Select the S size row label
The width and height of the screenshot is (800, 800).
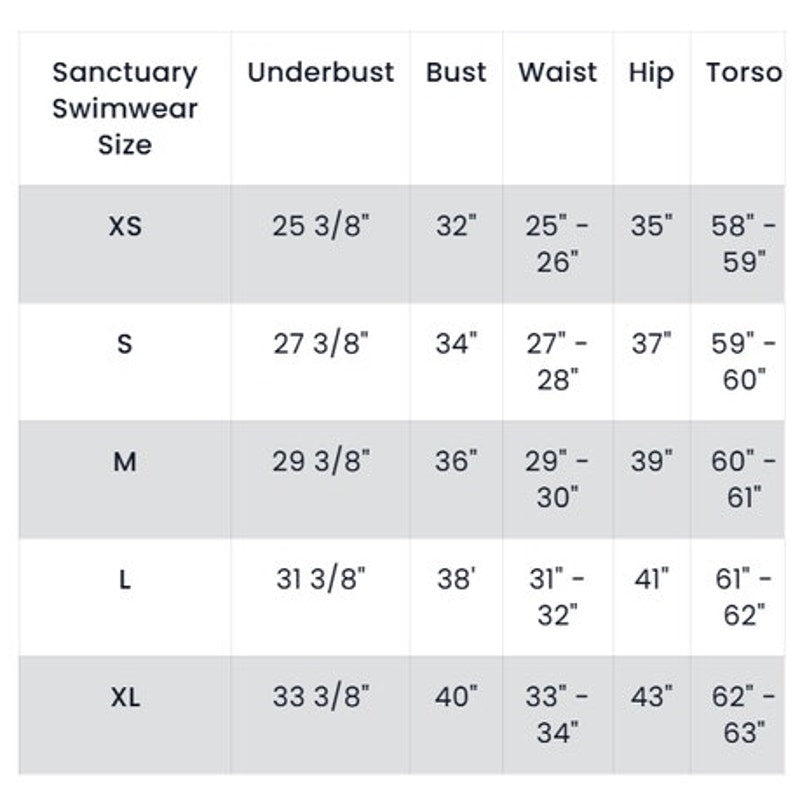pos(125,345)
